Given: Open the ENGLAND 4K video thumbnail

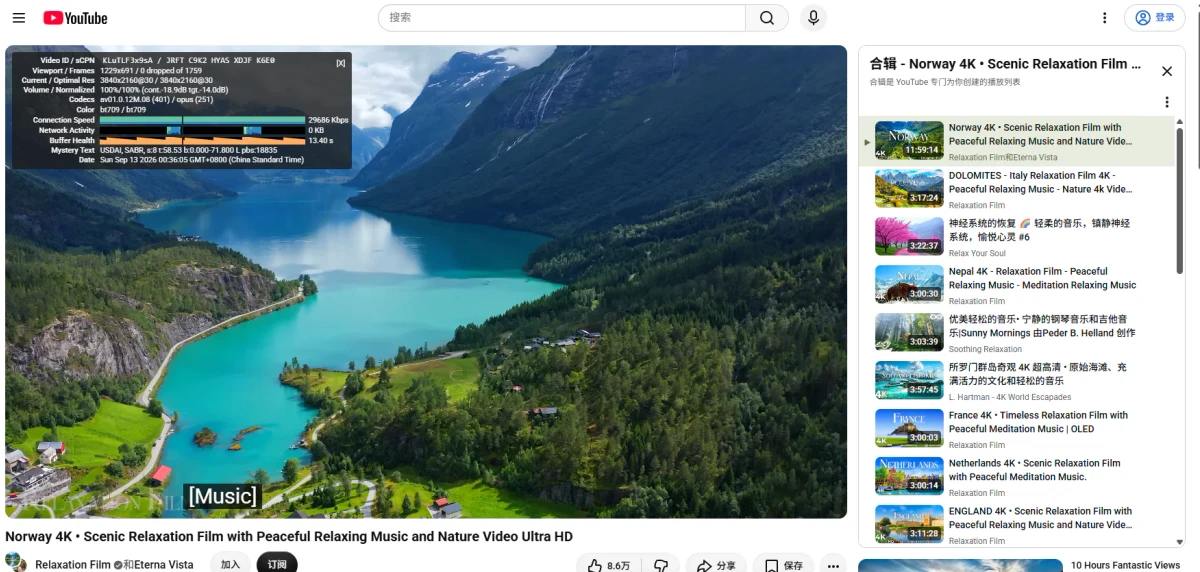Looking at the screenshot, I should pyautogui.click(x=909, y=524).
